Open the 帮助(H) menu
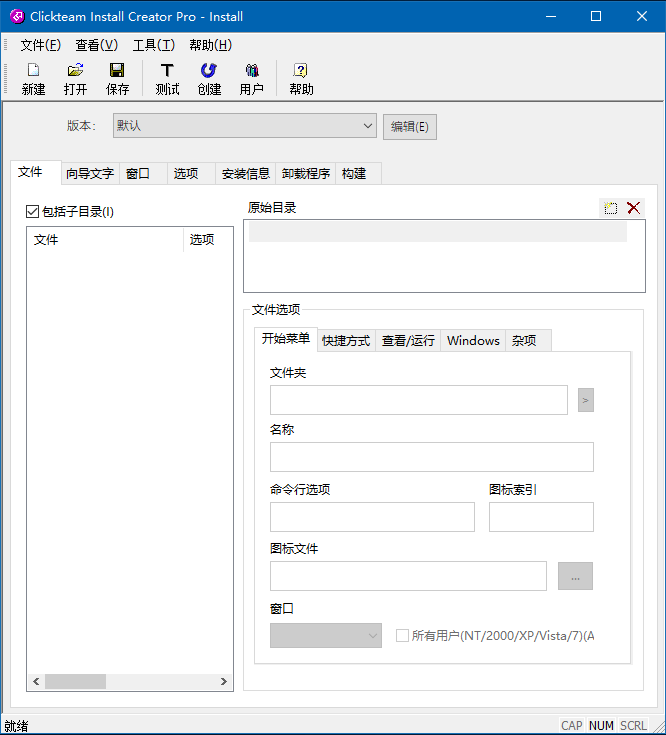666x735 pixels. pos(210,45)
